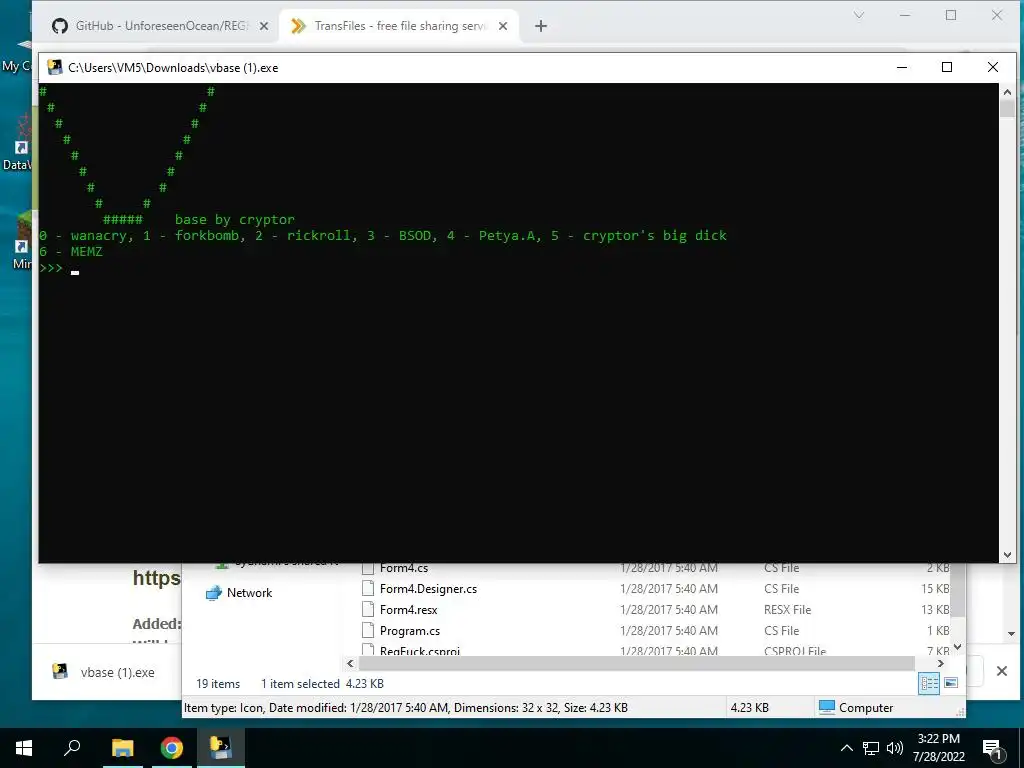Screen dimensions: 1024x768
Task: Select Network in Explorer navigation pane
Action: coord(249,593)
